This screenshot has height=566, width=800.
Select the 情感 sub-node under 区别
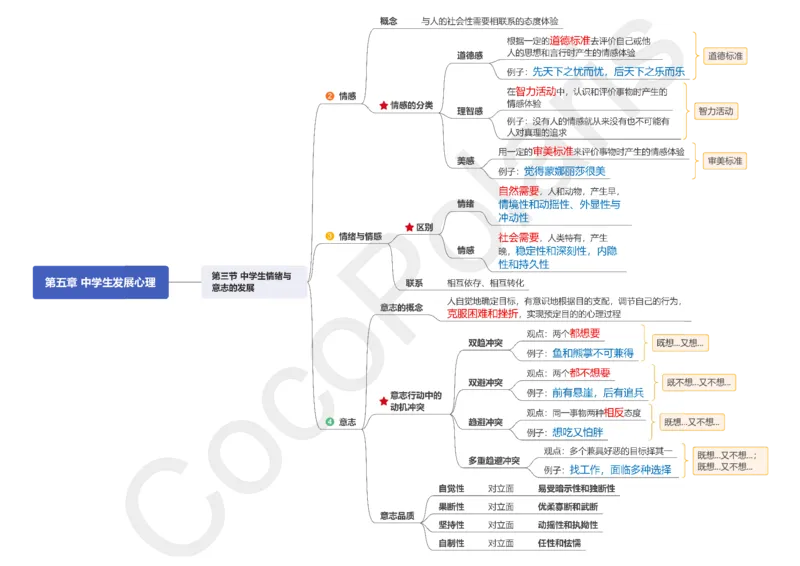coord(465,250)
